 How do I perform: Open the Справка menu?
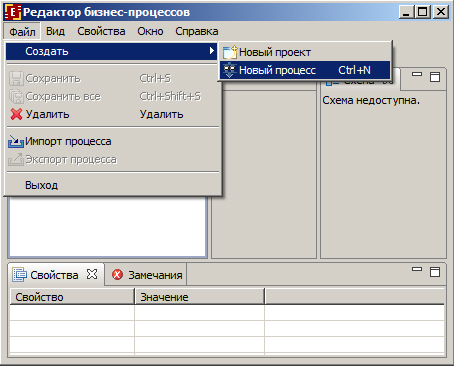point(197,31)
